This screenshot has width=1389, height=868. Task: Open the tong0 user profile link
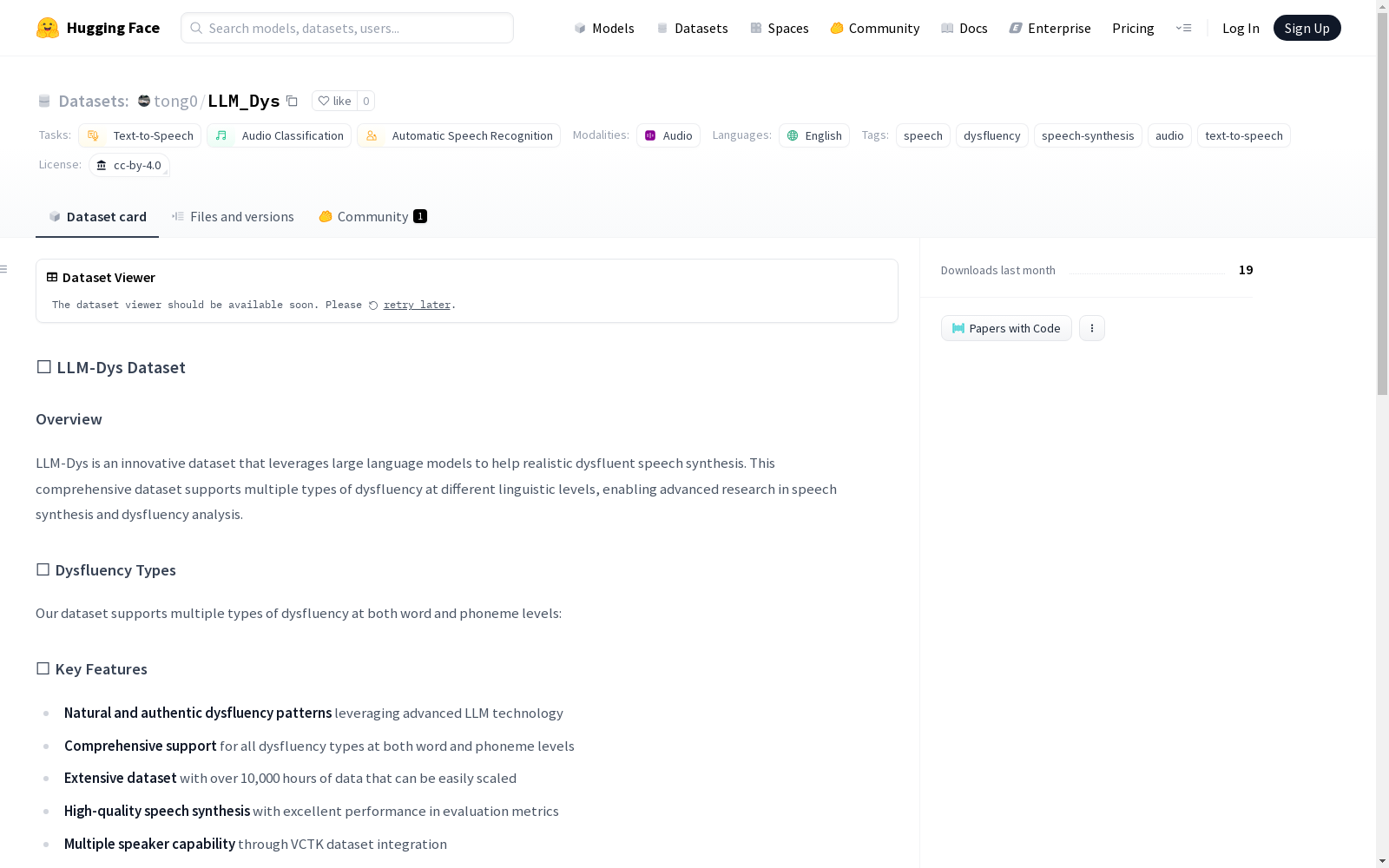point(175,101)
